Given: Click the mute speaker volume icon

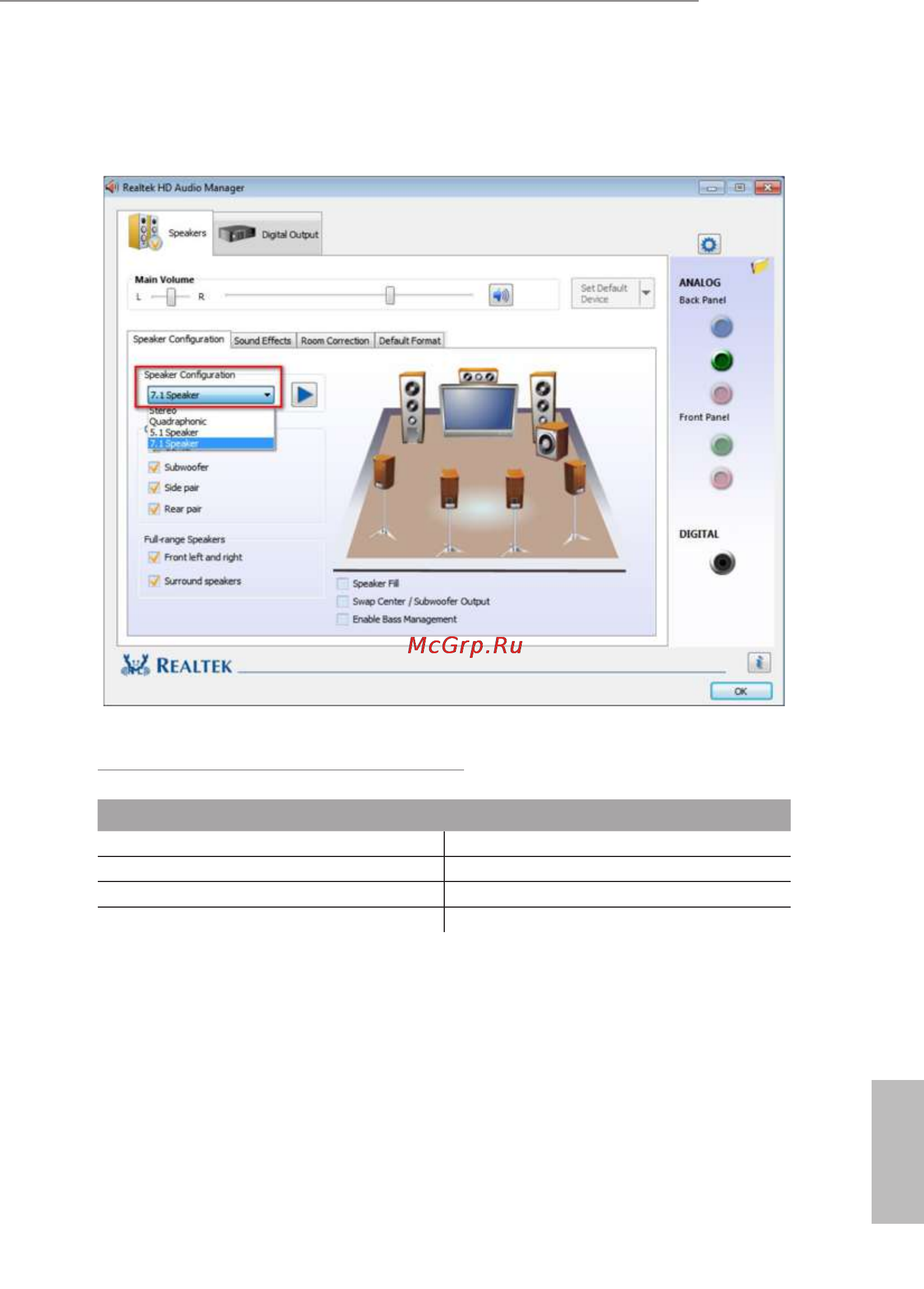Looking at the screenshot, I should tap(500, 296).
